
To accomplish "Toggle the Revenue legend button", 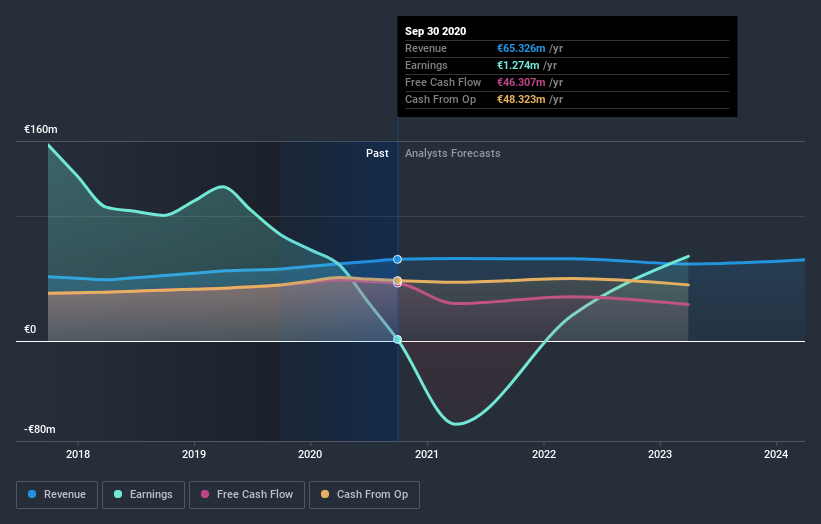I will (57, 495).
